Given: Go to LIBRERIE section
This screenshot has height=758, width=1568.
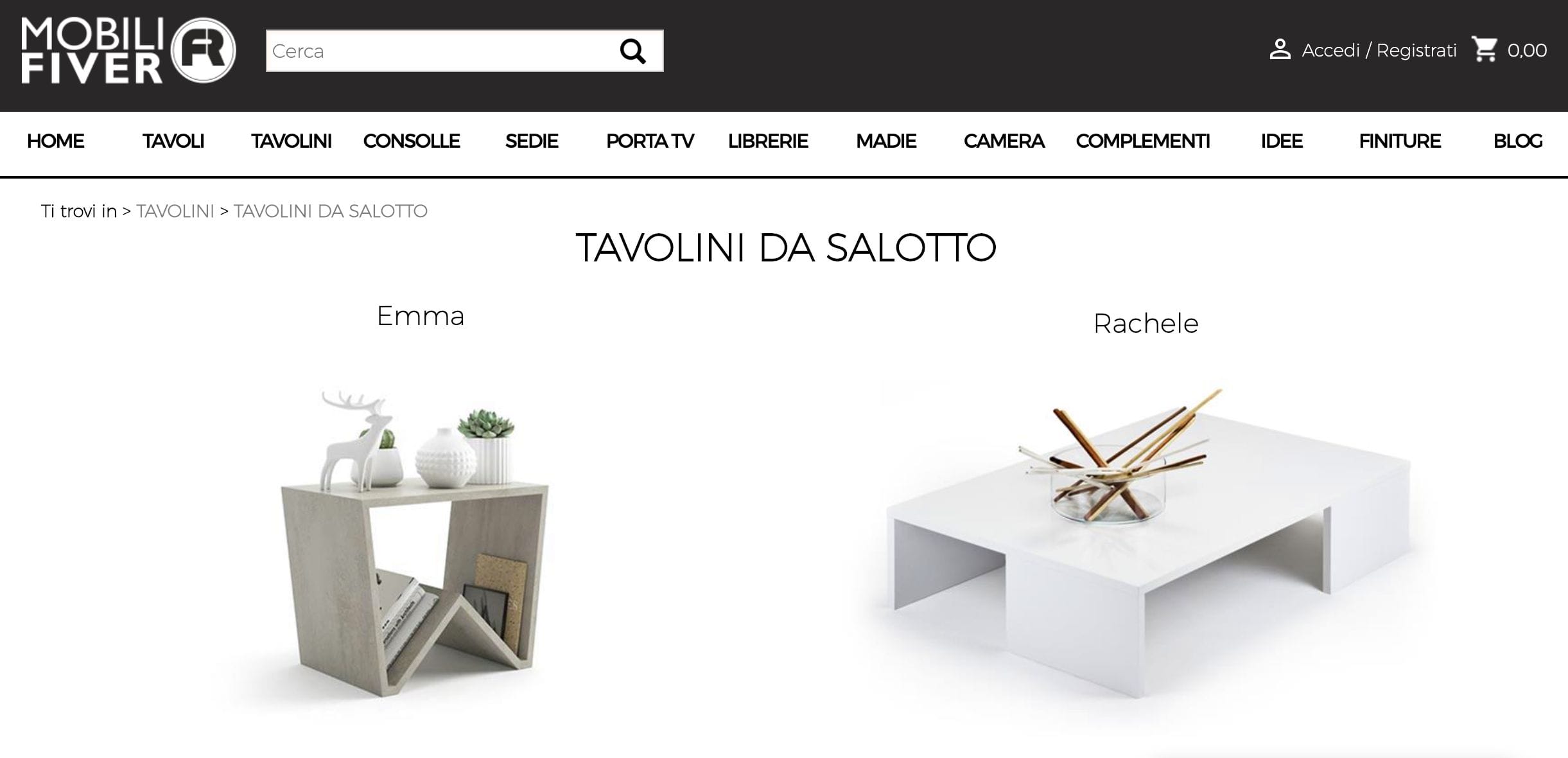Looking at the screenshot, I should 768,141.
